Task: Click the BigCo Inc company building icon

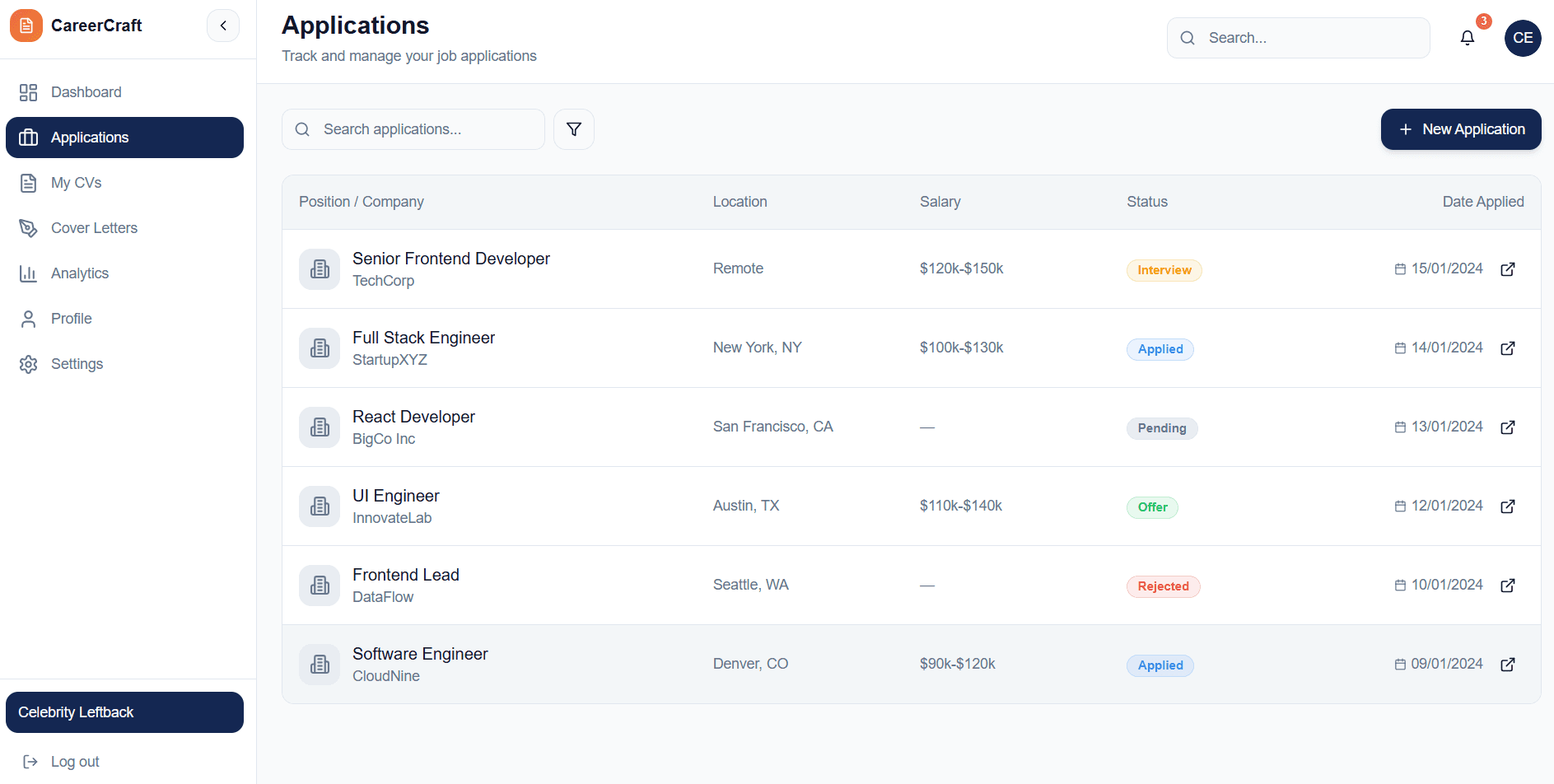Action: [320, 427]
